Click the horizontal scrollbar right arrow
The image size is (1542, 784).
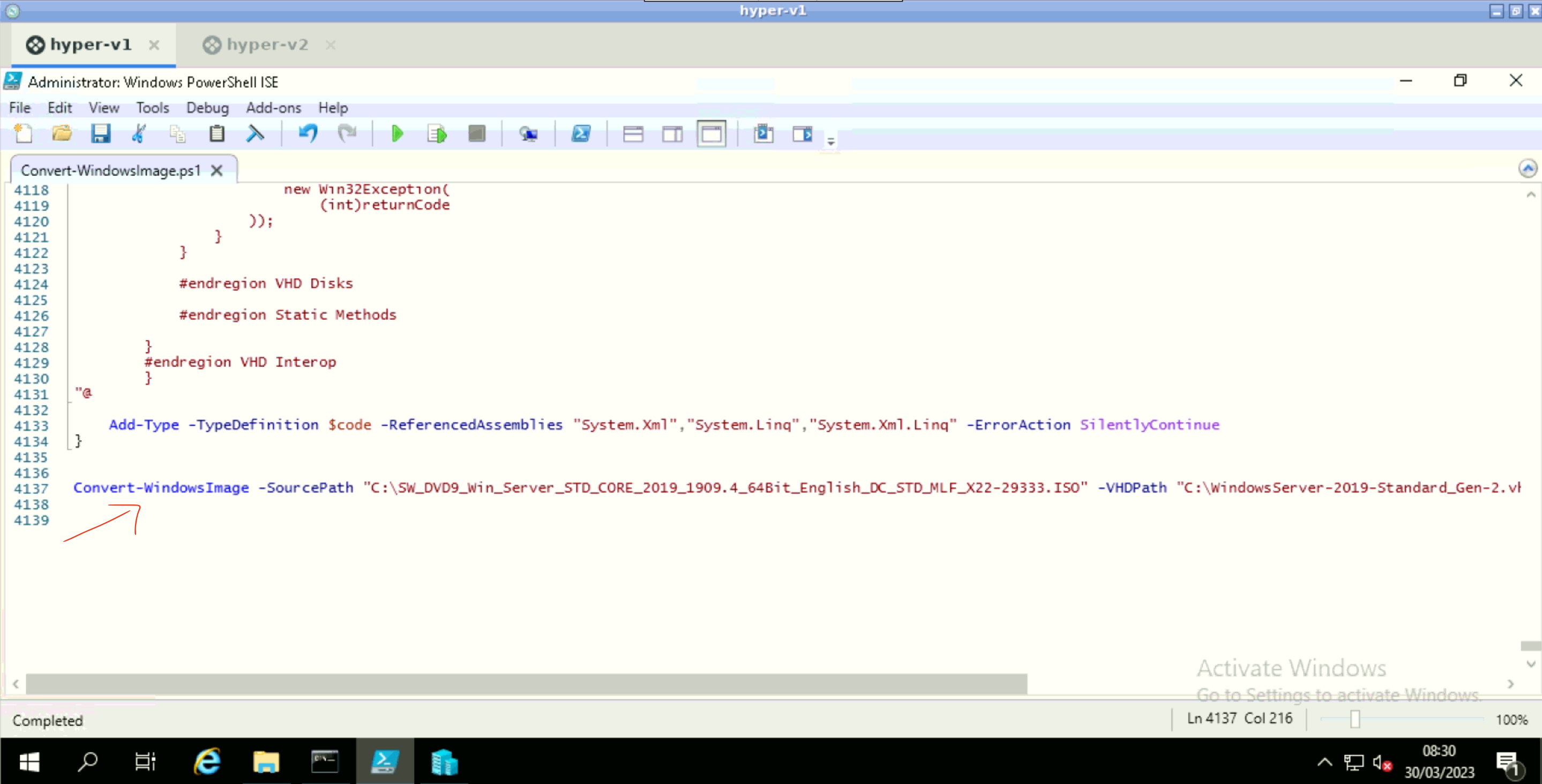pos(1510,683)
